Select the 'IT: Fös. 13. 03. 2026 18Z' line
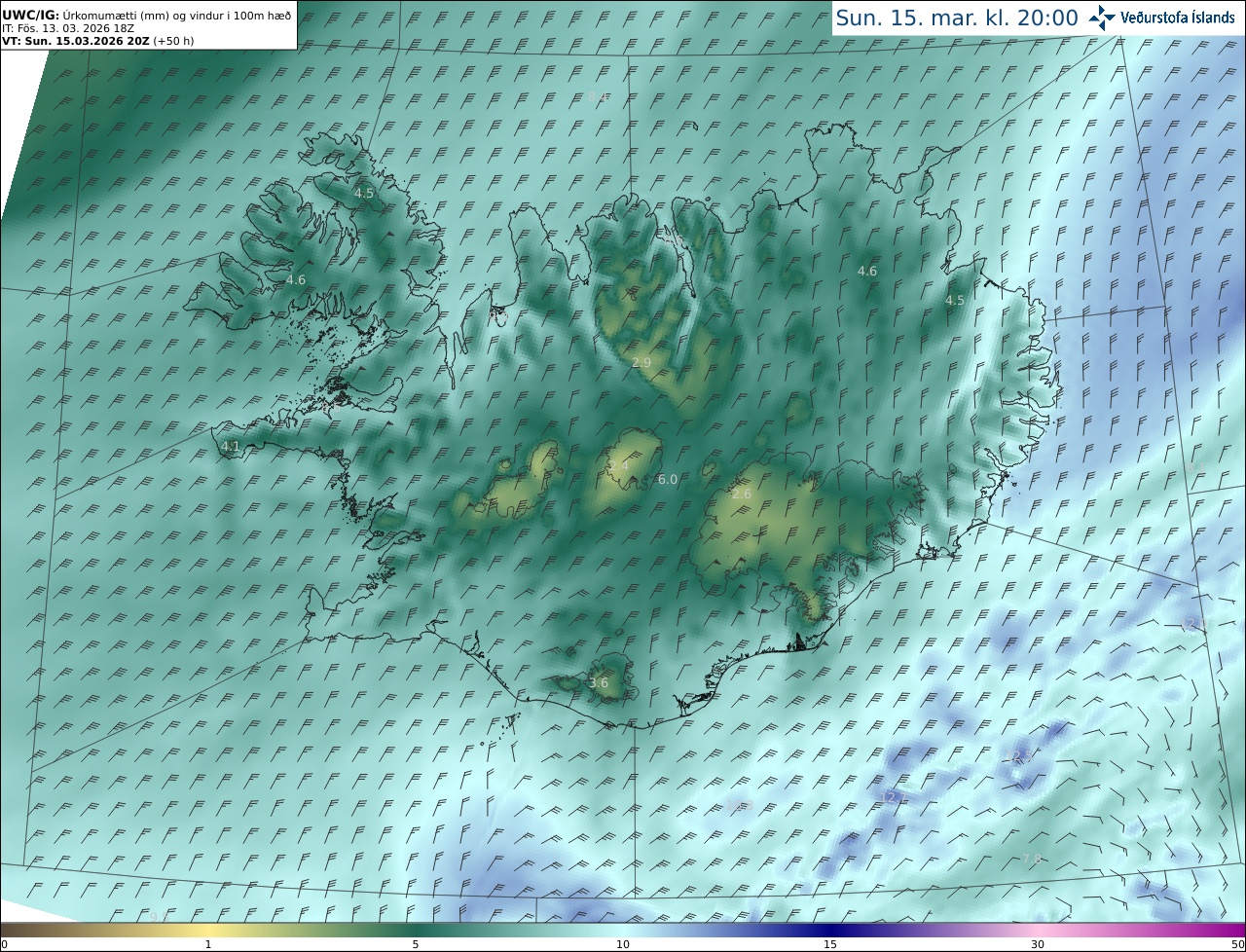Screen dimensions: 1246x952 (68, 28)
